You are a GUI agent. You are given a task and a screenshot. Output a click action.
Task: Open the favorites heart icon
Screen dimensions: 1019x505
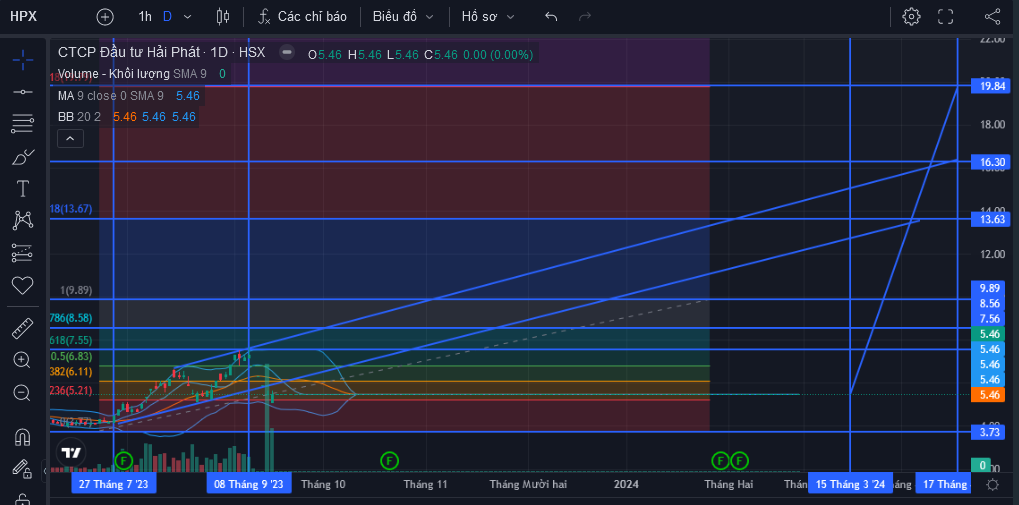click(x=23, y=285)
